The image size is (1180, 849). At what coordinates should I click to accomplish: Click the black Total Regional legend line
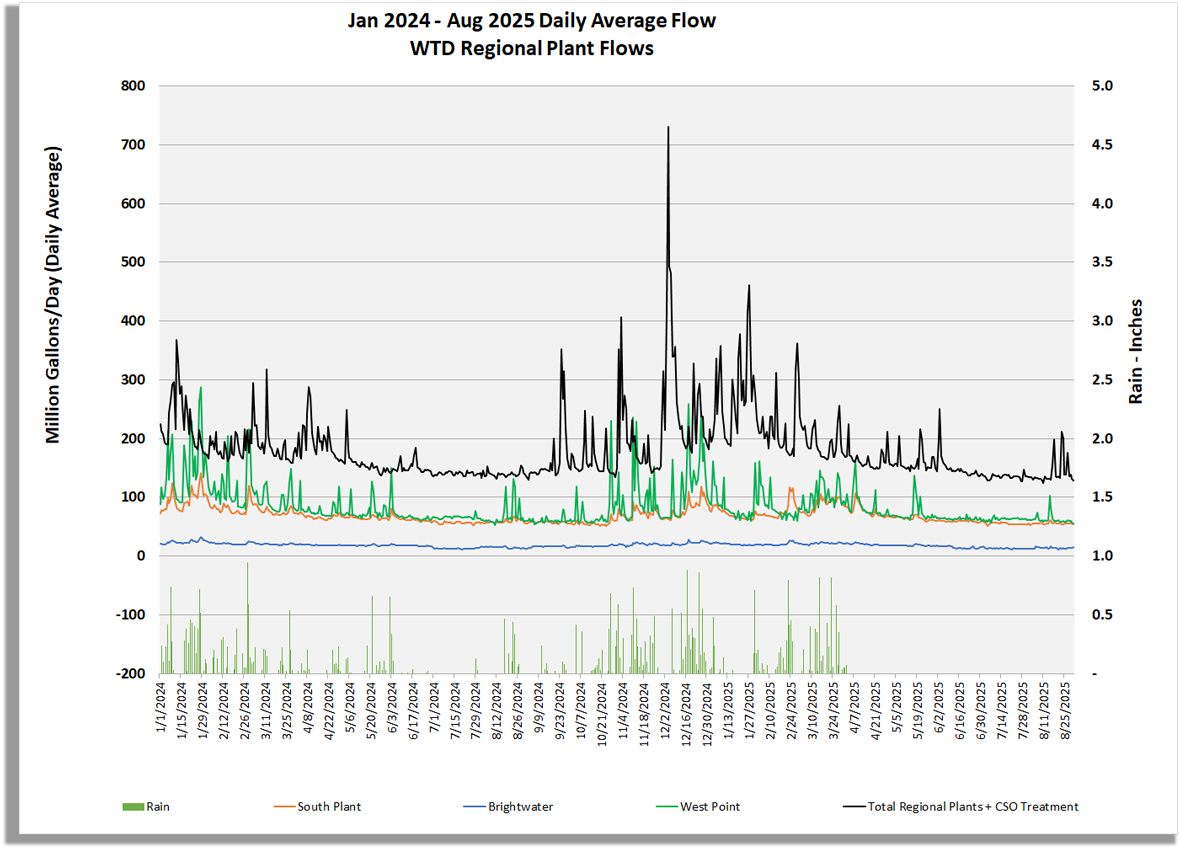click(x=853, y=806)
